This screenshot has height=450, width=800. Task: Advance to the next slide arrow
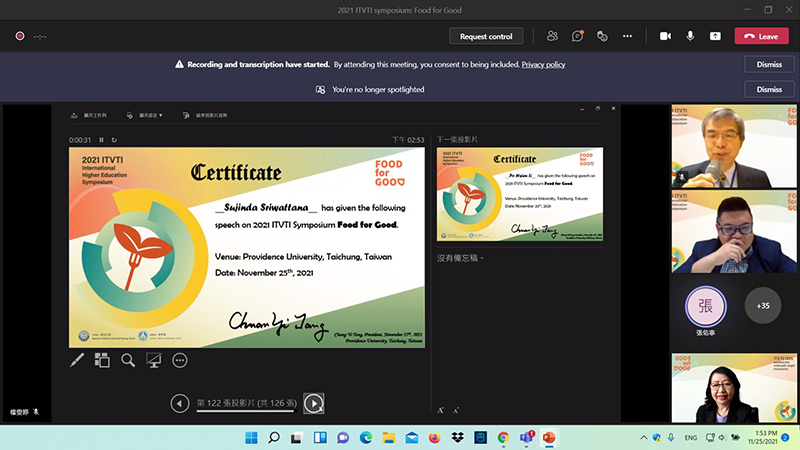(x=314, y=404)
